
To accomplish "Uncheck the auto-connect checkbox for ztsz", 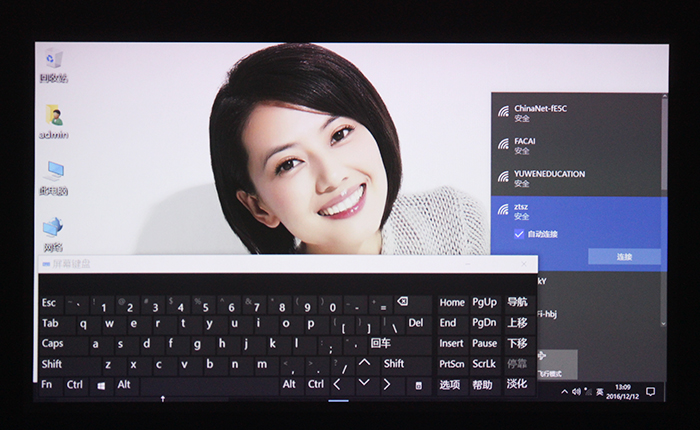I will click(x=518, y=234).
